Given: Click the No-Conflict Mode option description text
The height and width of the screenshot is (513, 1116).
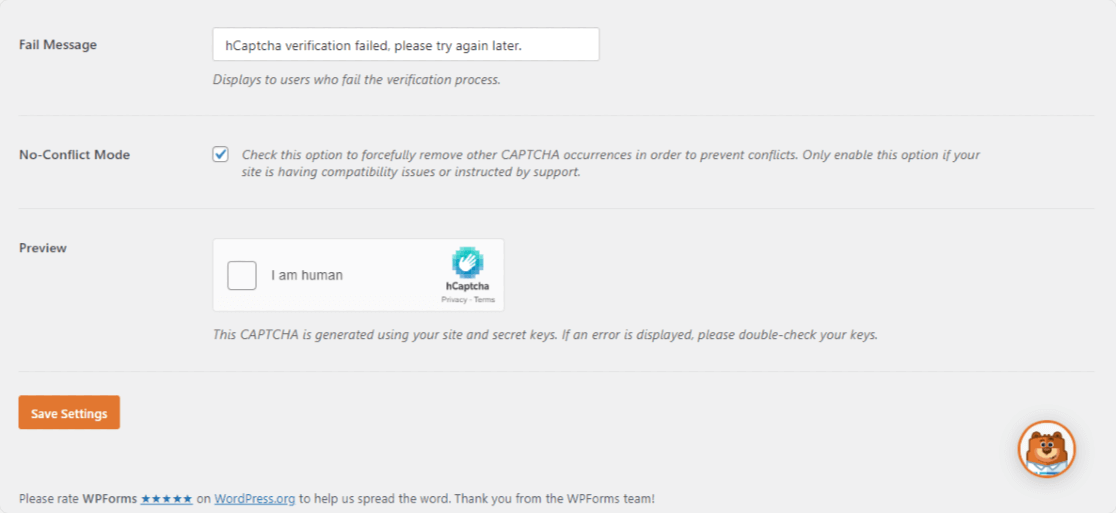Looking at the screenshot, I should [x=611, y=164].
